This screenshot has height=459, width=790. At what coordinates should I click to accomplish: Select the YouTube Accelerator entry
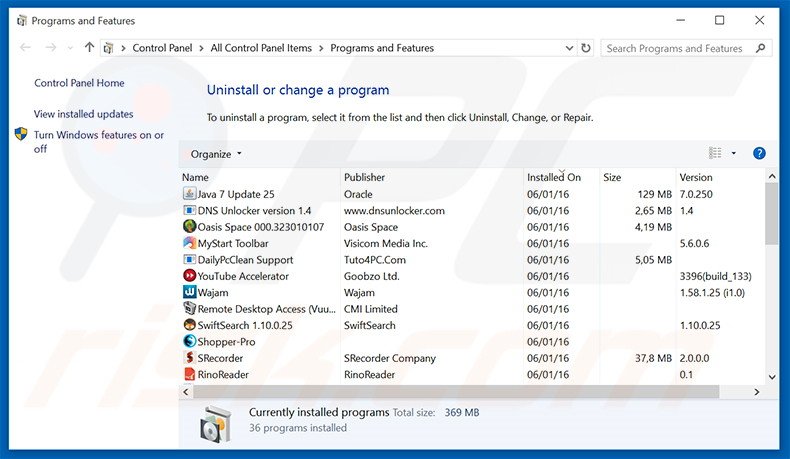(x=243, y=276)
